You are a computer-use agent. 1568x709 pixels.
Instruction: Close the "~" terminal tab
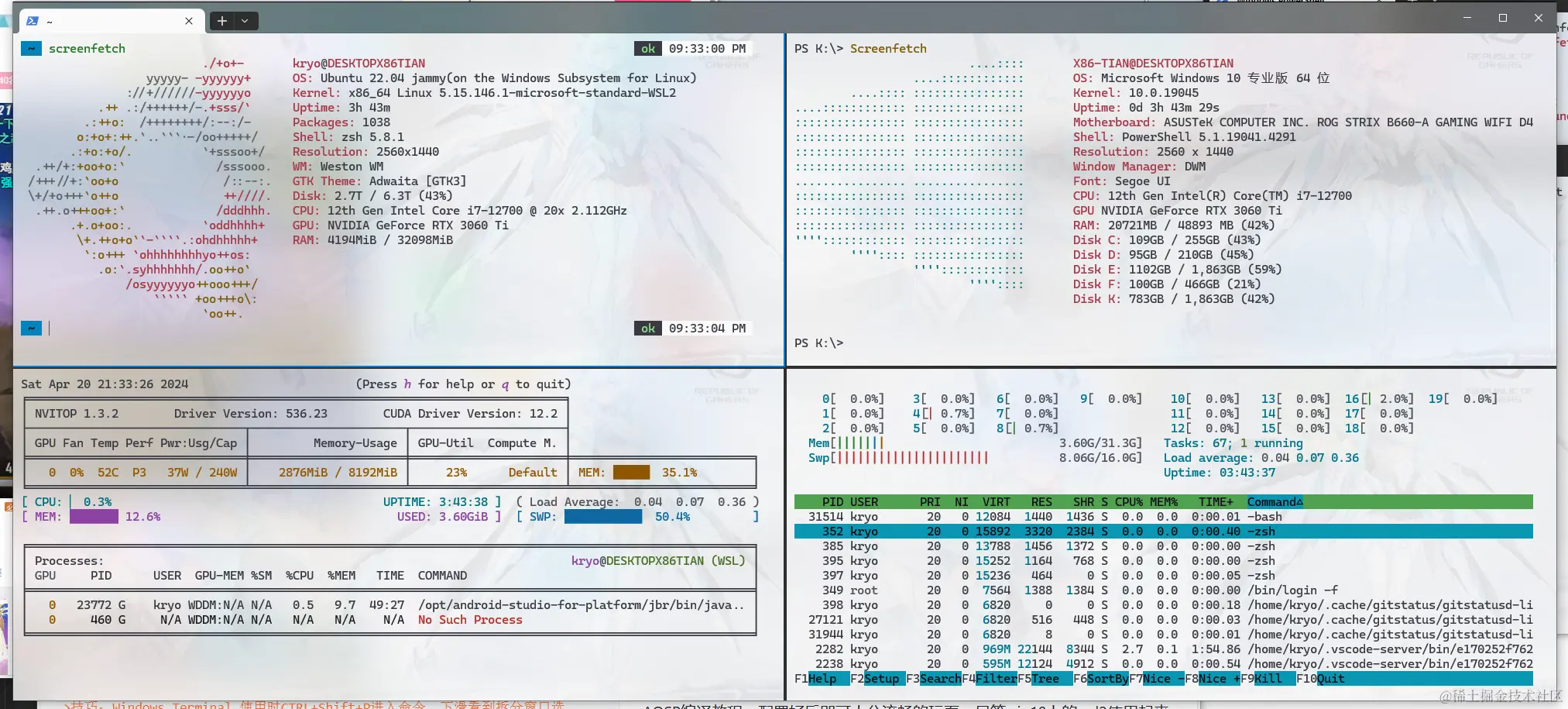coord(189,21)
